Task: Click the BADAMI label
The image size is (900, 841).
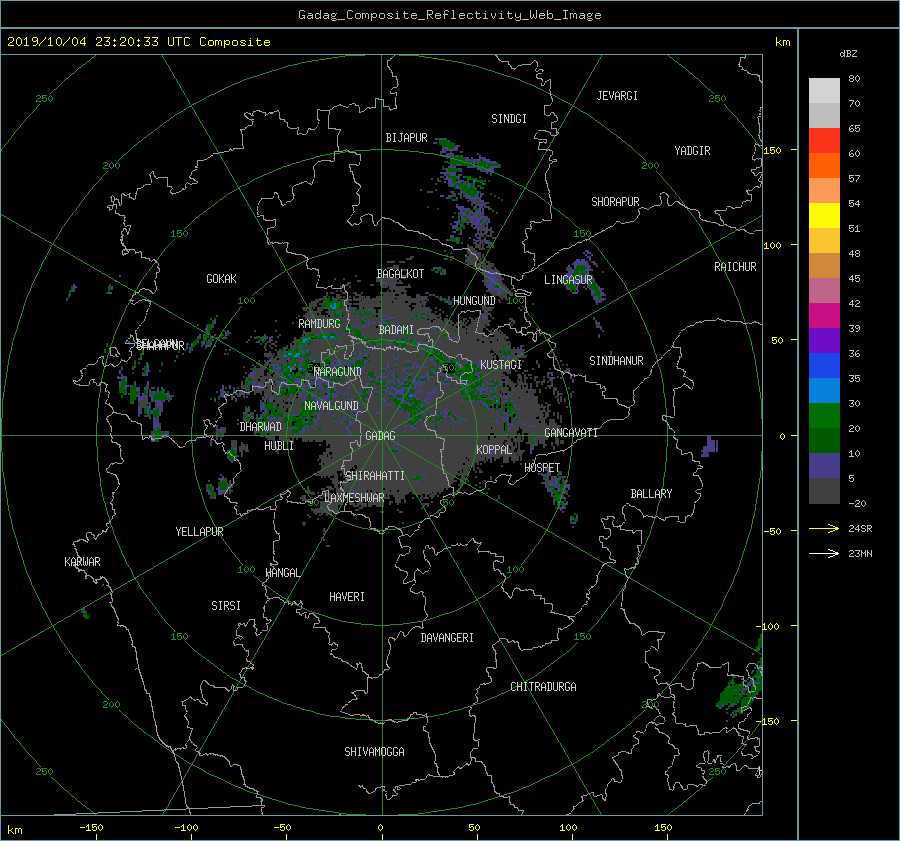Action: pos(396,330)
